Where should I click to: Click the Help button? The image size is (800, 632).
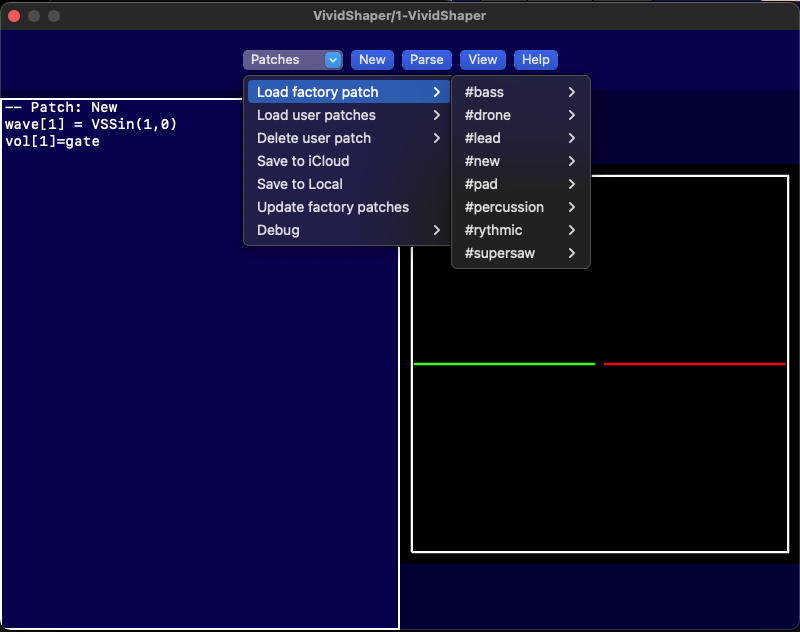pyautogui.click(x=535, y=60)
